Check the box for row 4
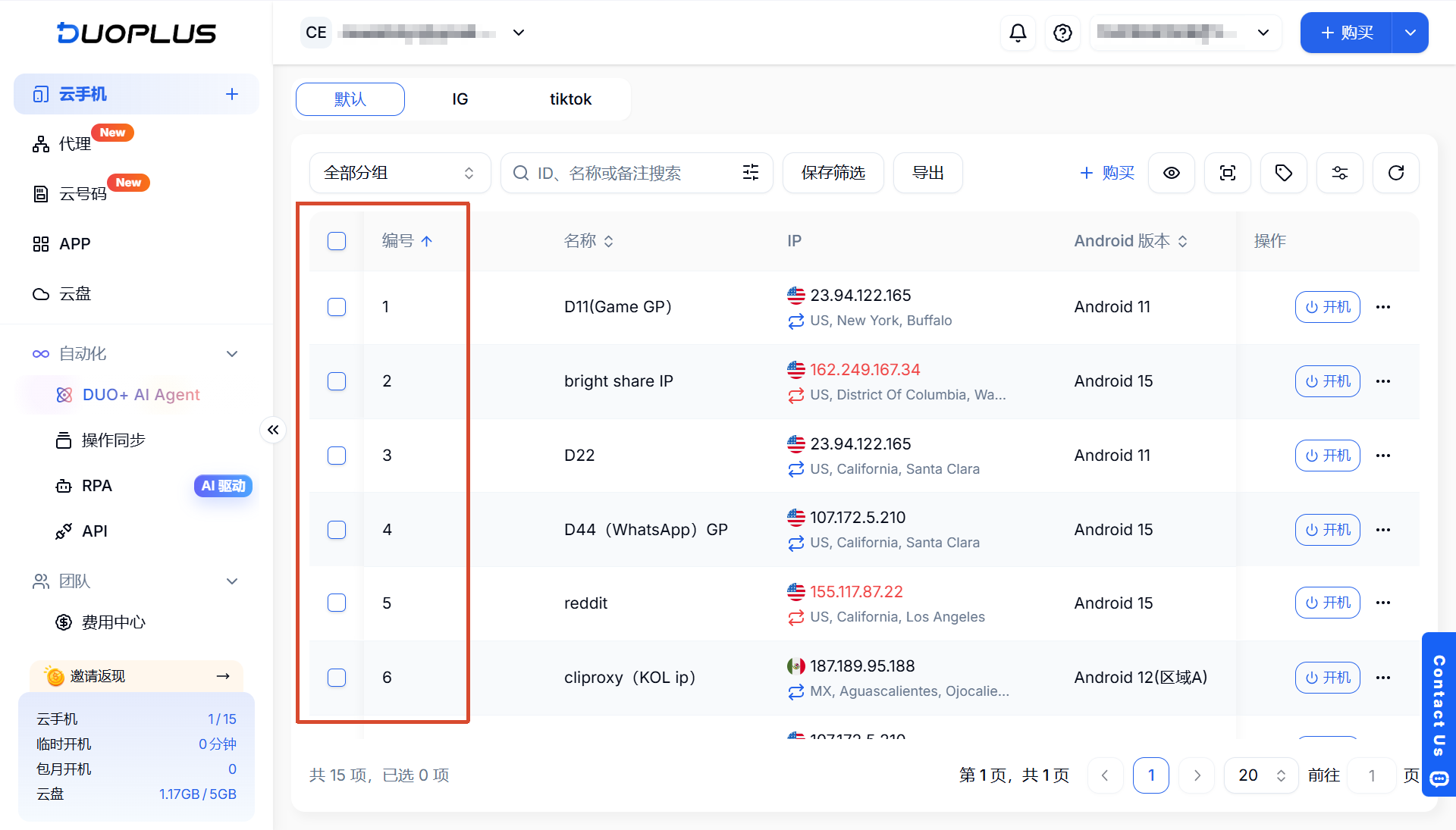 point(337,530)
